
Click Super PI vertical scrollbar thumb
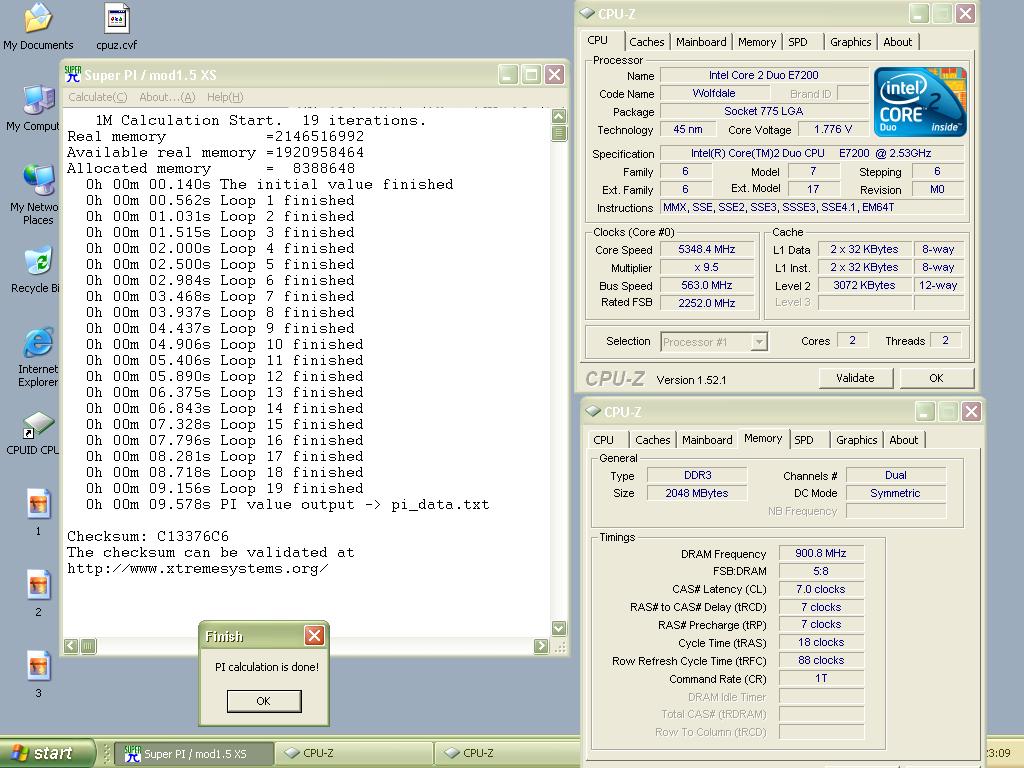[559, 133]
